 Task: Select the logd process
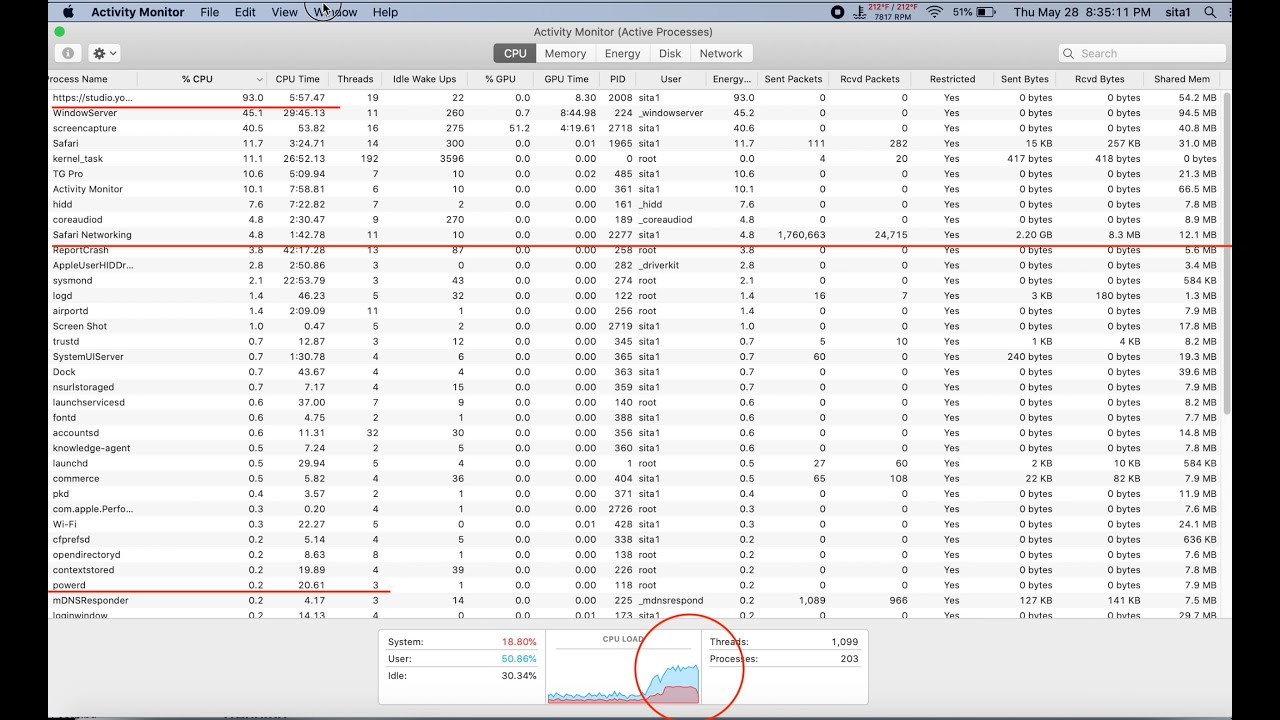[x=634, y=296]
